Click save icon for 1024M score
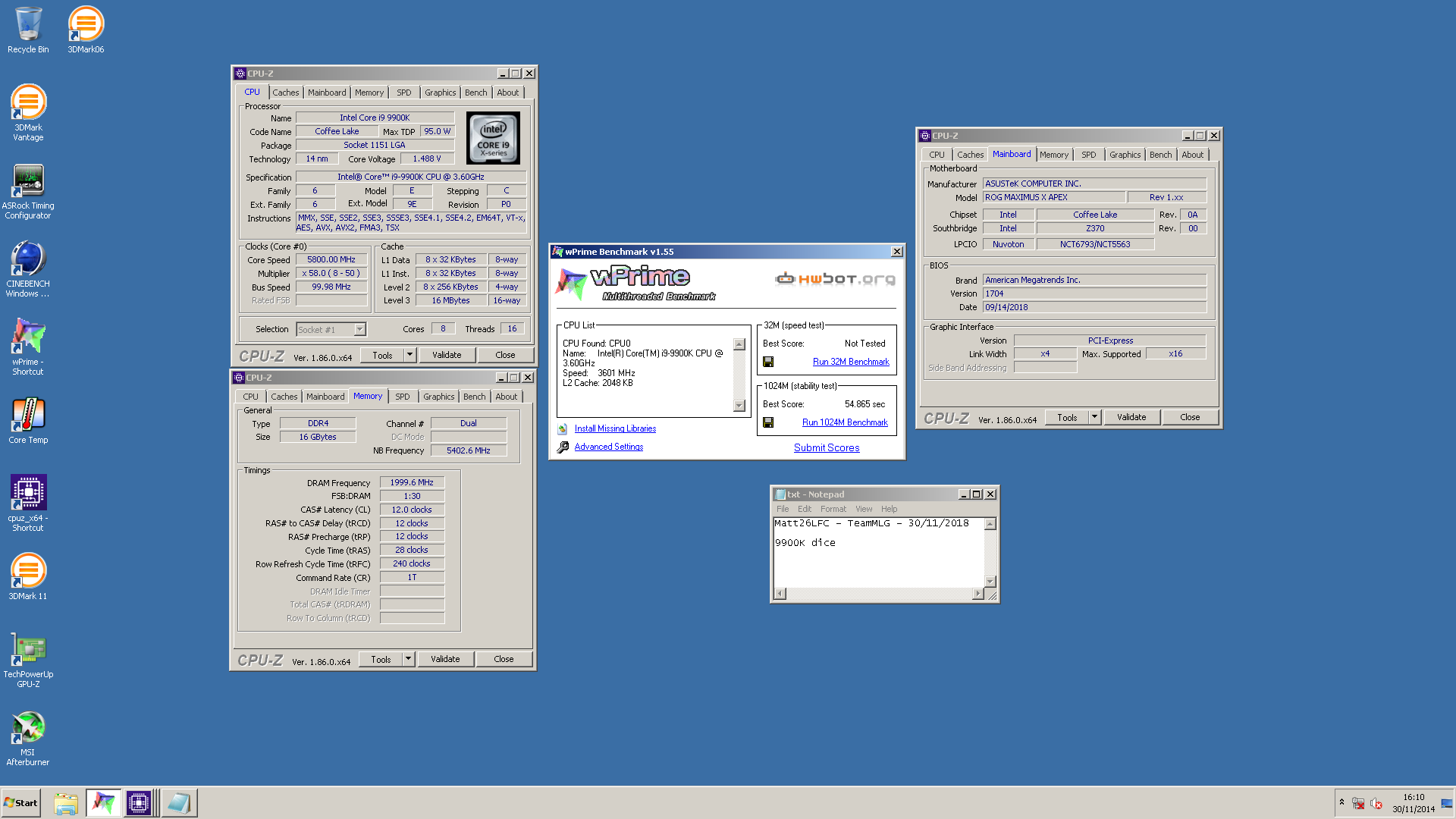The image size is (1456, 819). 768,423
